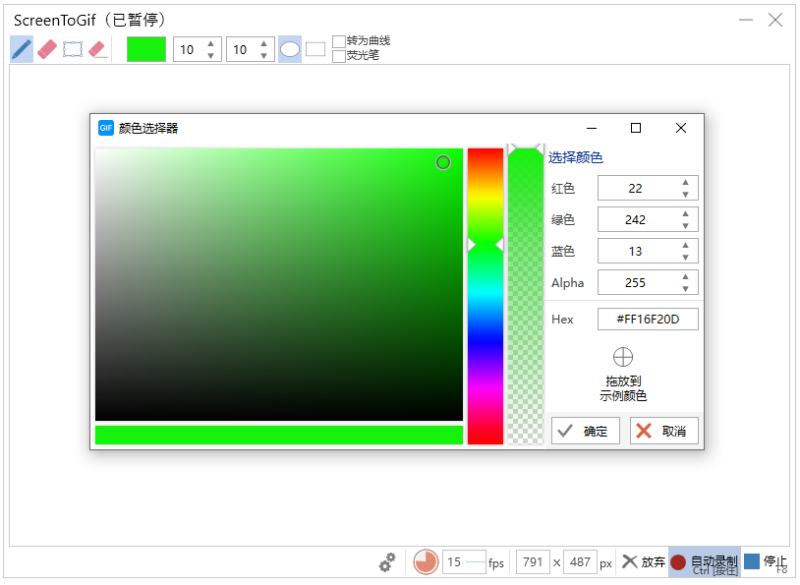
Task: Open recorder settings gear icon
Action: [387, 562]
